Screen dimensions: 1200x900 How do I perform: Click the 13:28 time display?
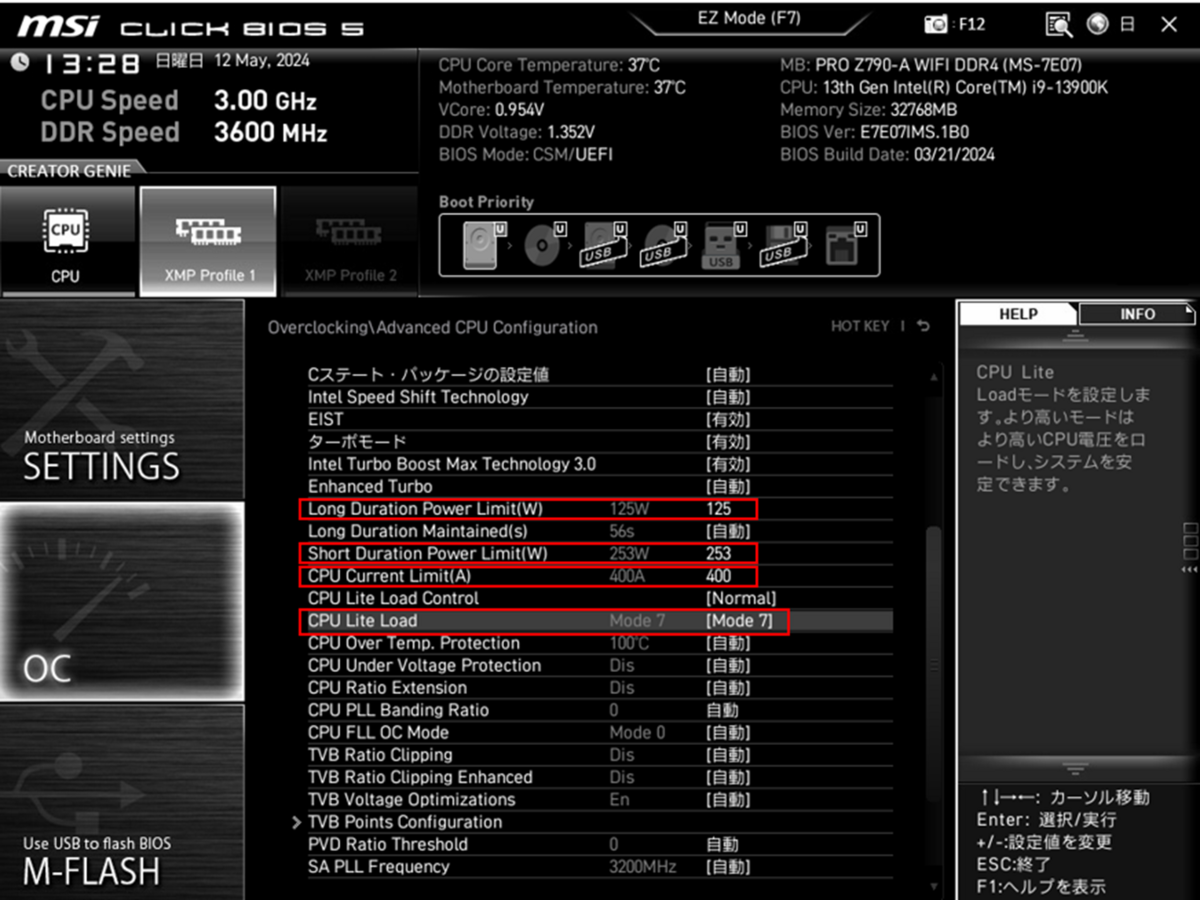tap(90, 64)
